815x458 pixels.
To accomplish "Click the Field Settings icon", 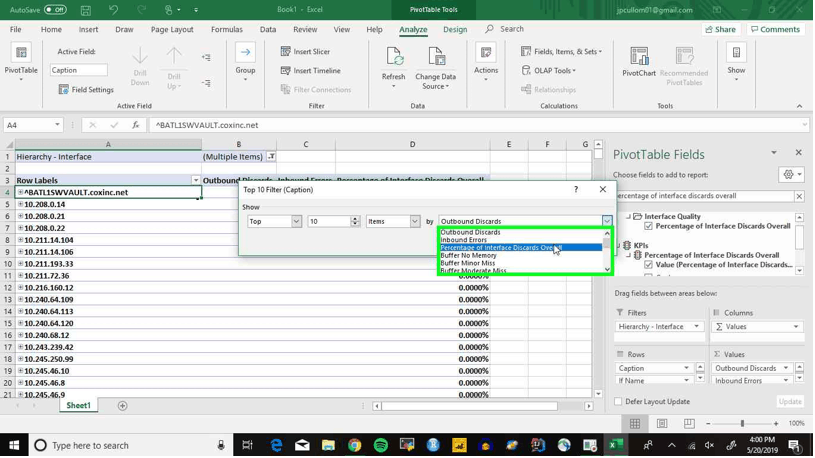I will click(63, 89).
